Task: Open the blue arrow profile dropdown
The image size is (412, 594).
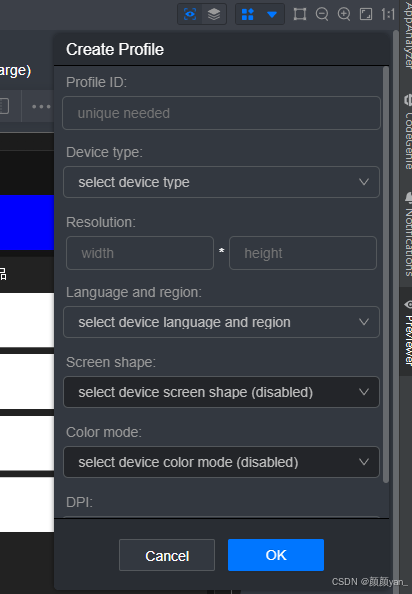Action: 272,14
